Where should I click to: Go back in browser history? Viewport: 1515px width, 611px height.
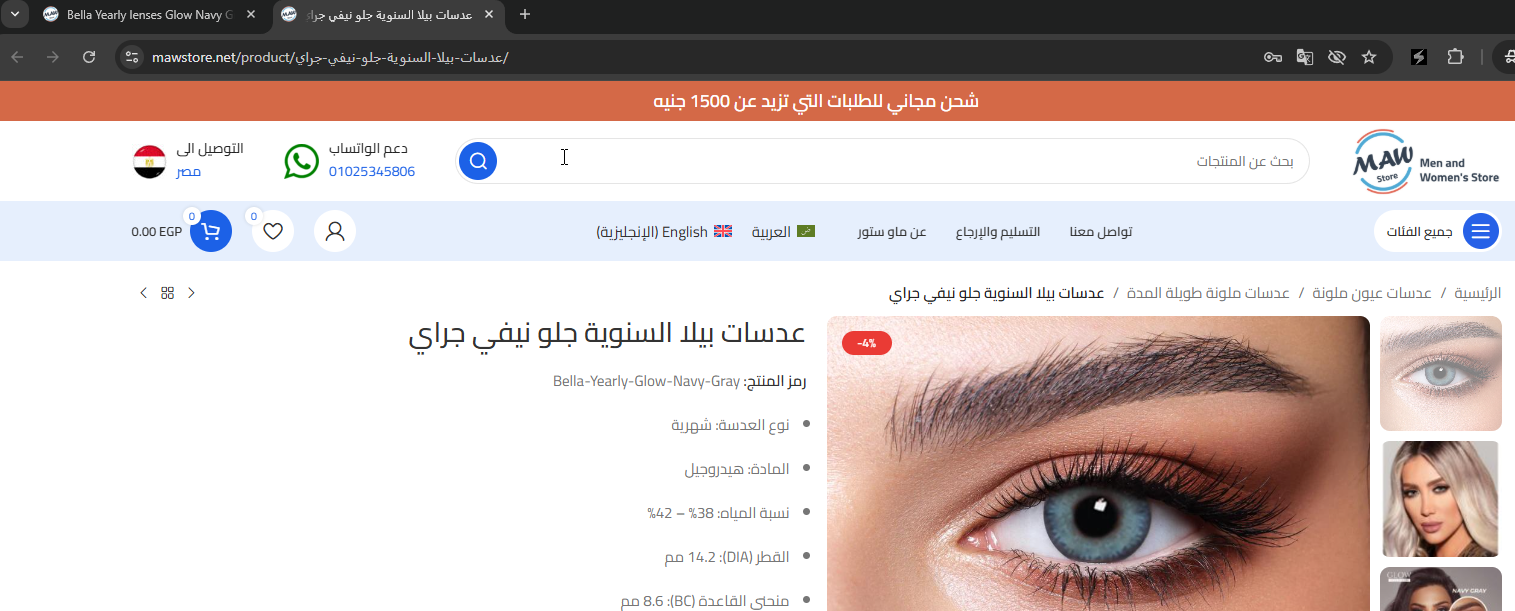[x=17, y=57]
